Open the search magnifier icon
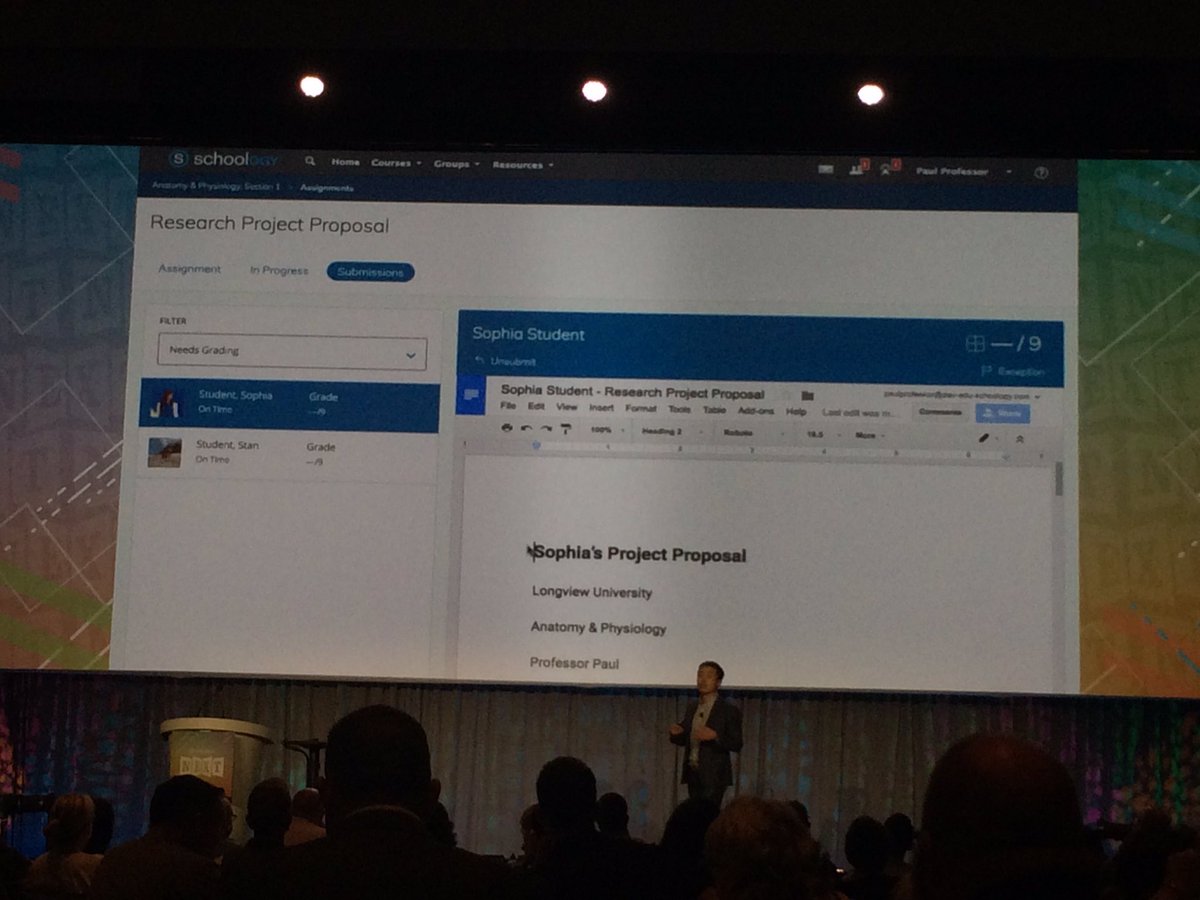This screenshot has width=1200, height=900. click(x=310, y=161)
